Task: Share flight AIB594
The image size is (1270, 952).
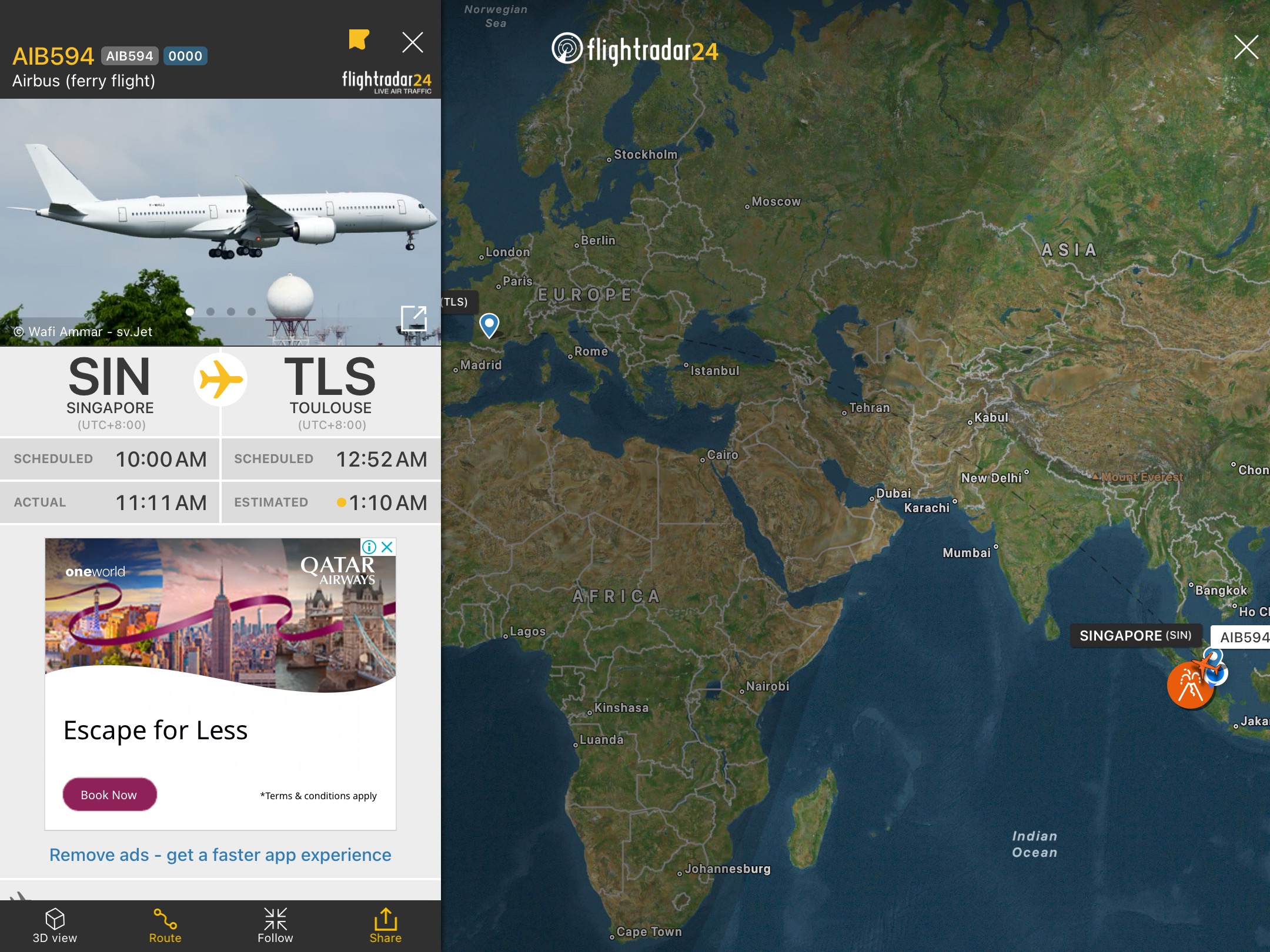Action: coord(385,926)
